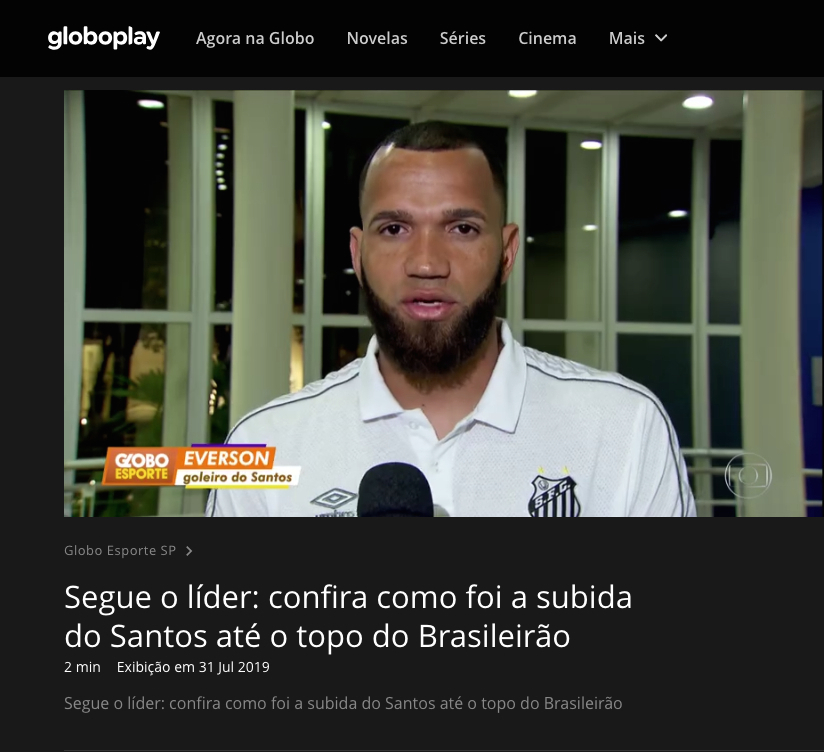Click the goleiro do Santos subtitle caption
824x752 pixels.
tap(238, 477)
